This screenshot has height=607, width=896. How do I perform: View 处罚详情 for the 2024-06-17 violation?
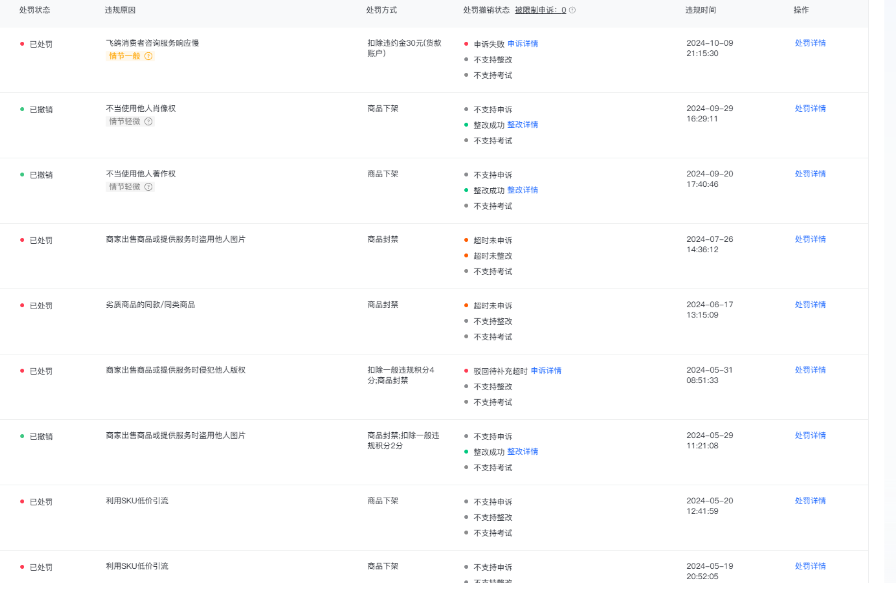810,304
